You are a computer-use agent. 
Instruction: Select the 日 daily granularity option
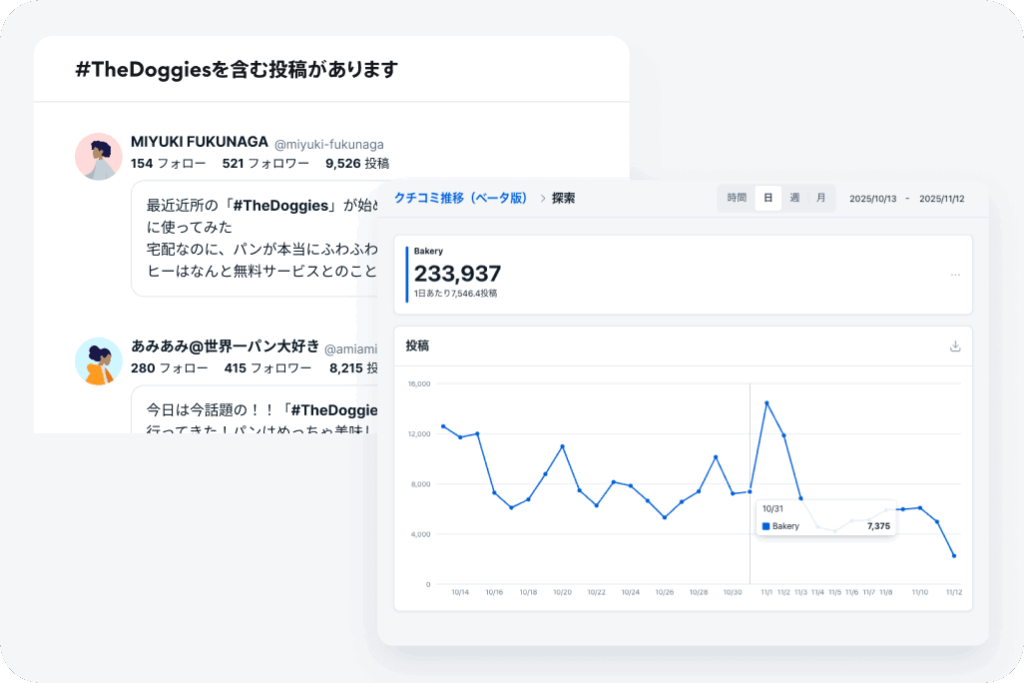tap(768, 198)
